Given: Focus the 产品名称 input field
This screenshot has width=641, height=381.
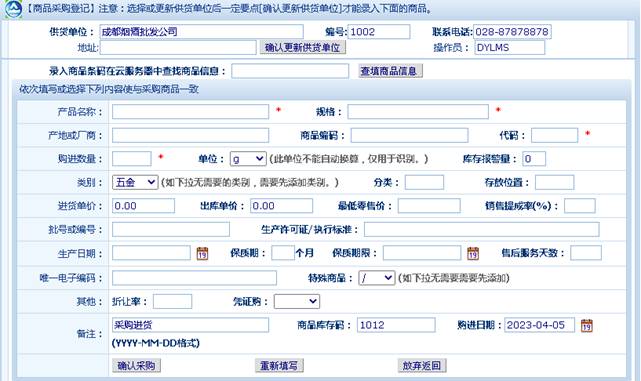Looking at the screenshot, I should click(191, 112).
